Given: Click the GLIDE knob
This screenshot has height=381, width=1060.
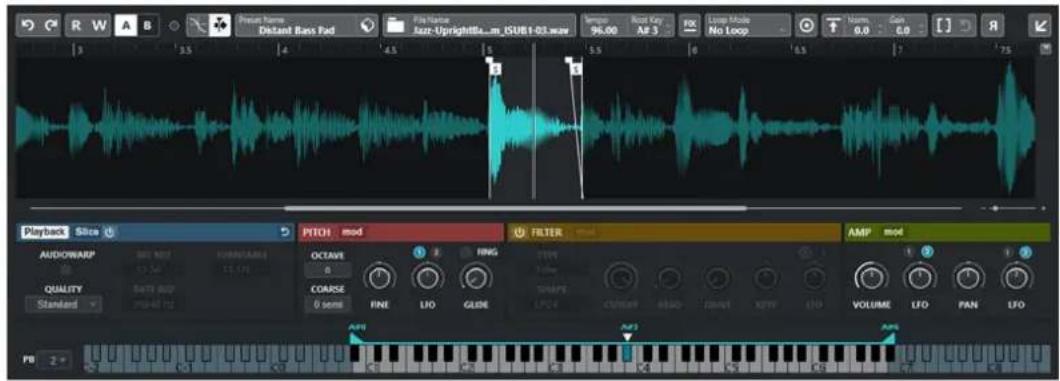Looking at the screenshot, I should (x=475, y=277).
